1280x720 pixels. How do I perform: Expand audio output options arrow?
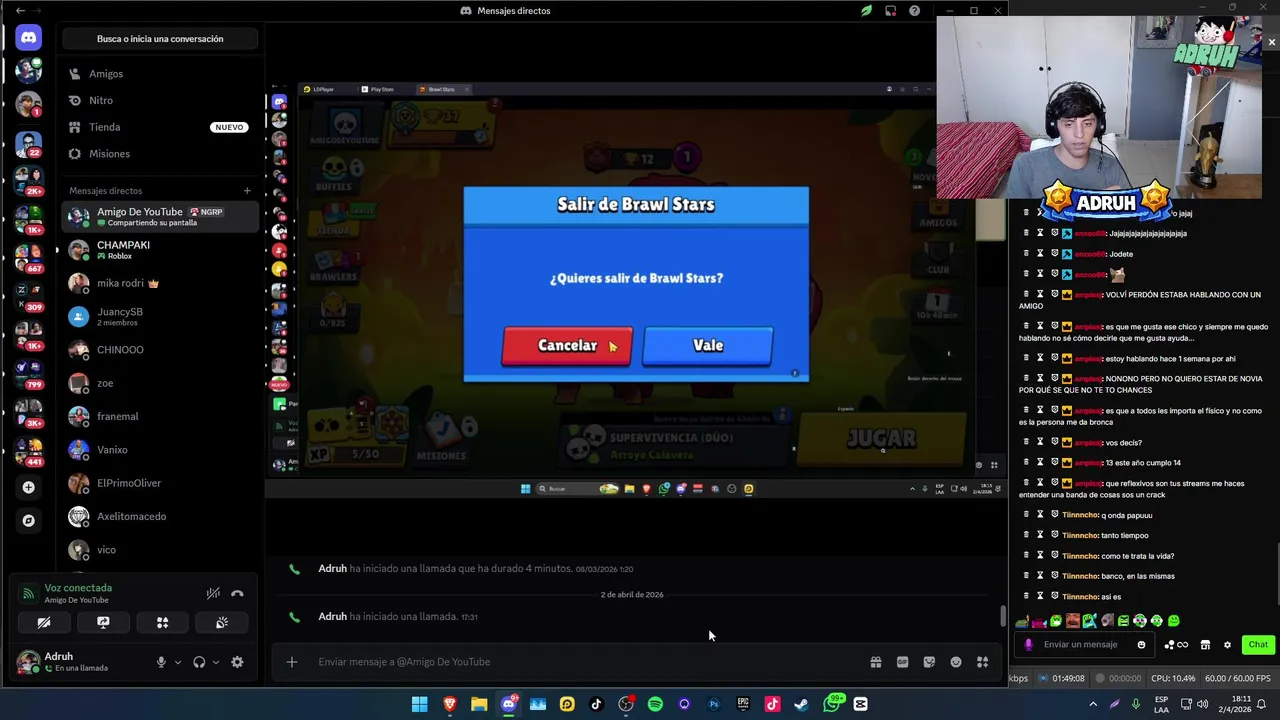tap(215, 662)
